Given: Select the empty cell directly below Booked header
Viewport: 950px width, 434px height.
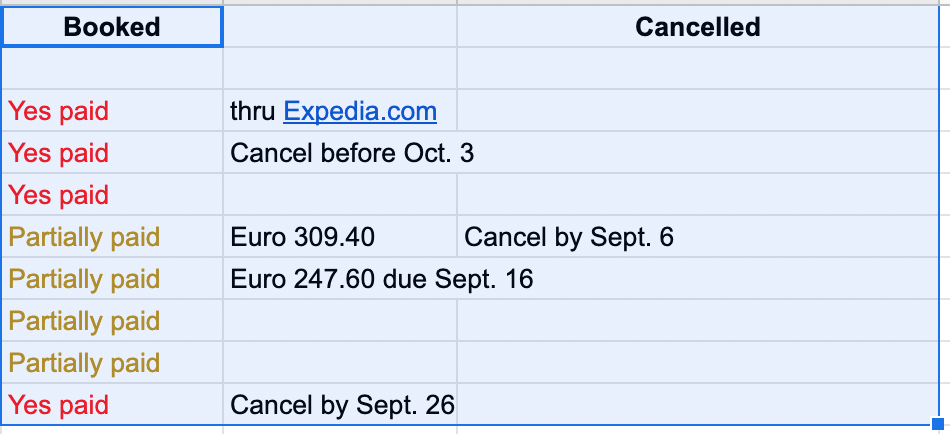Looking at the screenshot, I should pyautogui.click(x=112, y=68).
